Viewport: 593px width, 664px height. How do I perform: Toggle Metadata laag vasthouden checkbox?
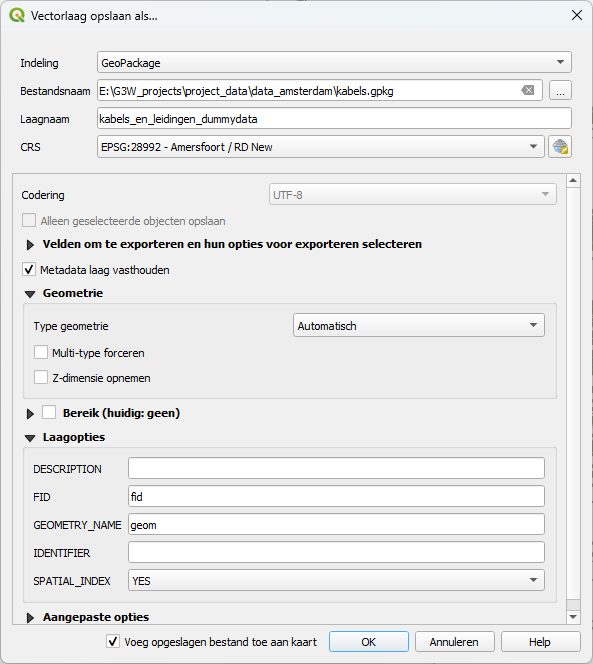pyautogui.click(x=29, y=269)
